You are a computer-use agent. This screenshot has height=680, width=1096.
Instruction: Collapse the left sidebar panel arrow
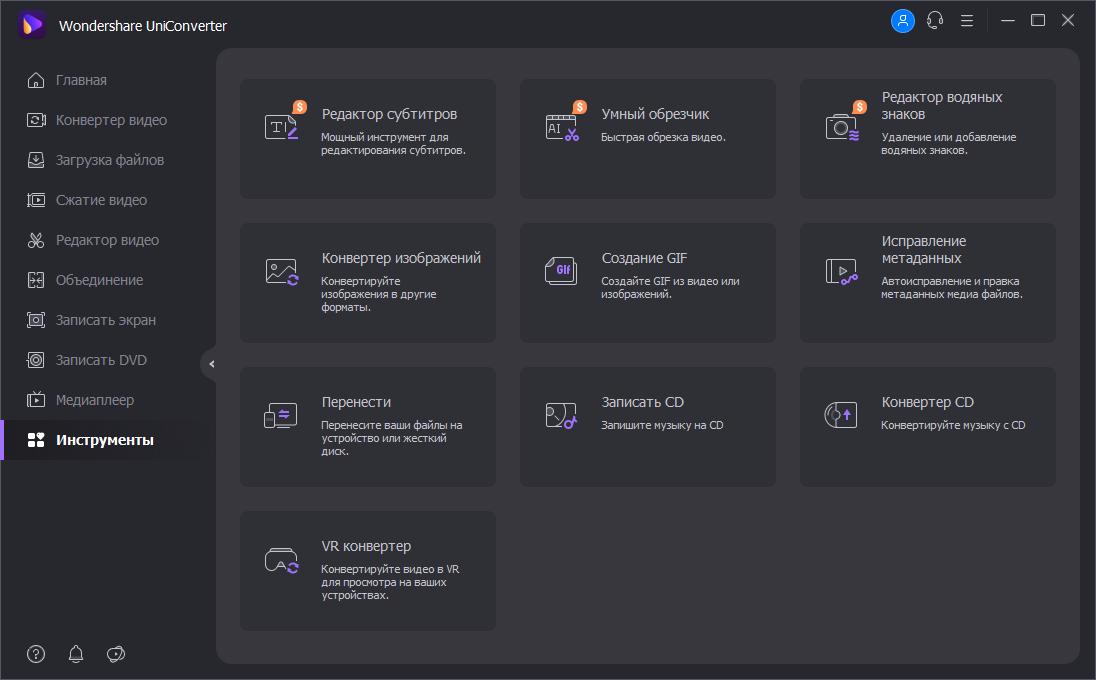click(x=210, y=364)
